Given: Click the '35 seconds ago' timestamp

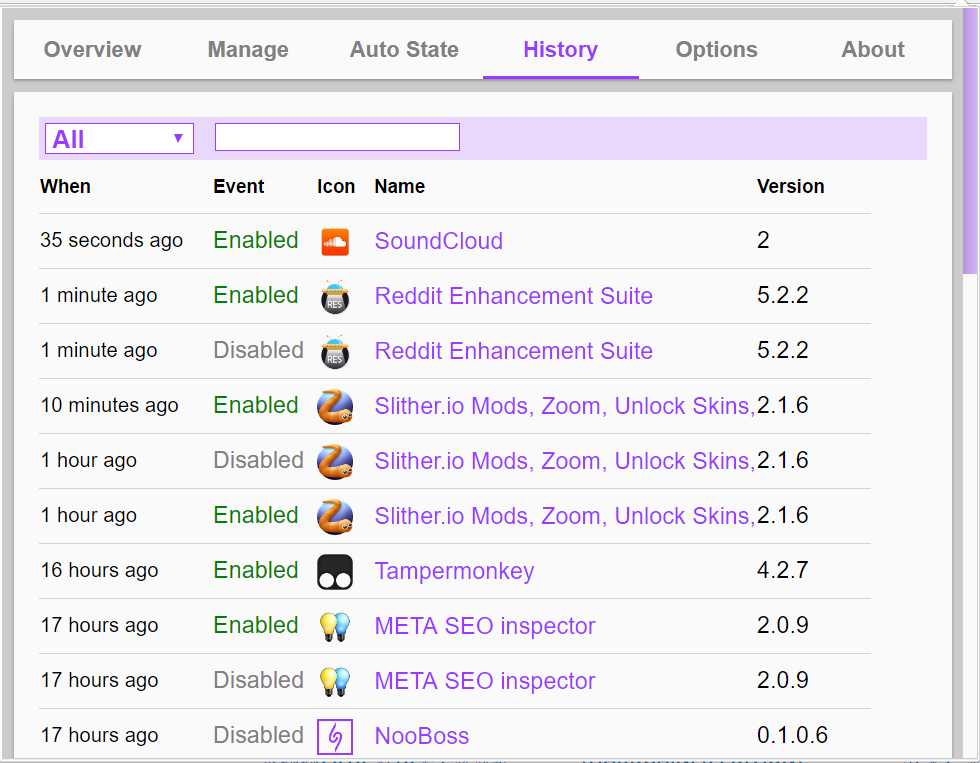Looking at the screenshot, I should [112, 240].
